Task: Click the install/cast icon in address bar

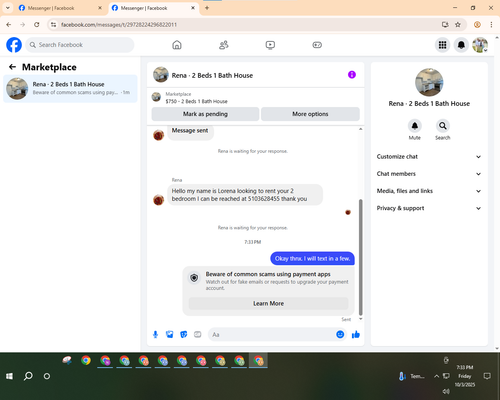Action: tap(445, 25)
